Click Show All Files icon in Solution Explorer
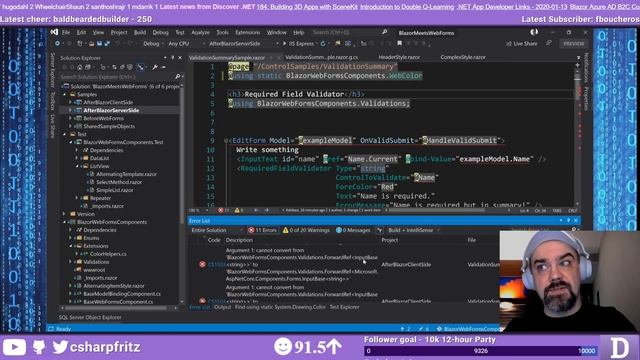 (x=130, y=67)
